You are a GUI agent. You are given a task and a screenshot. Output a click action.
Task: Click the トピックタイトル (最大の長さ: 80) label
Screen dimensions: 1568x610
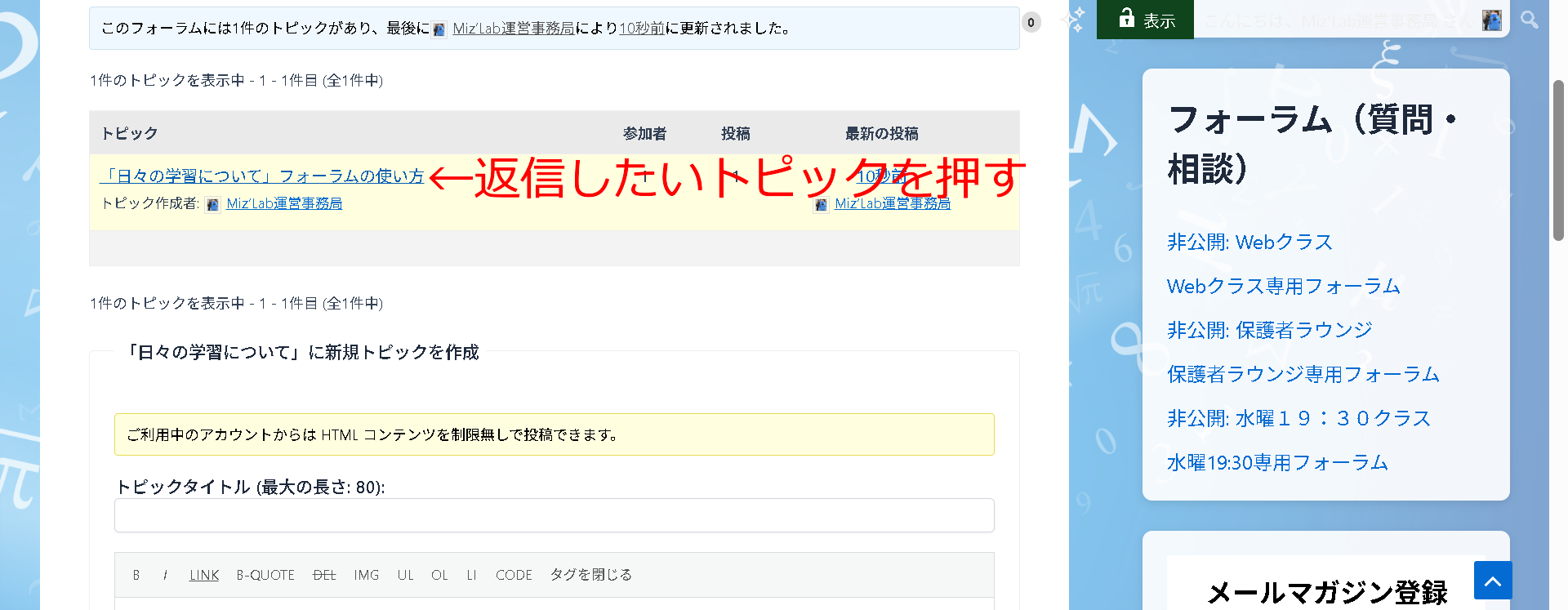(250, 487)
